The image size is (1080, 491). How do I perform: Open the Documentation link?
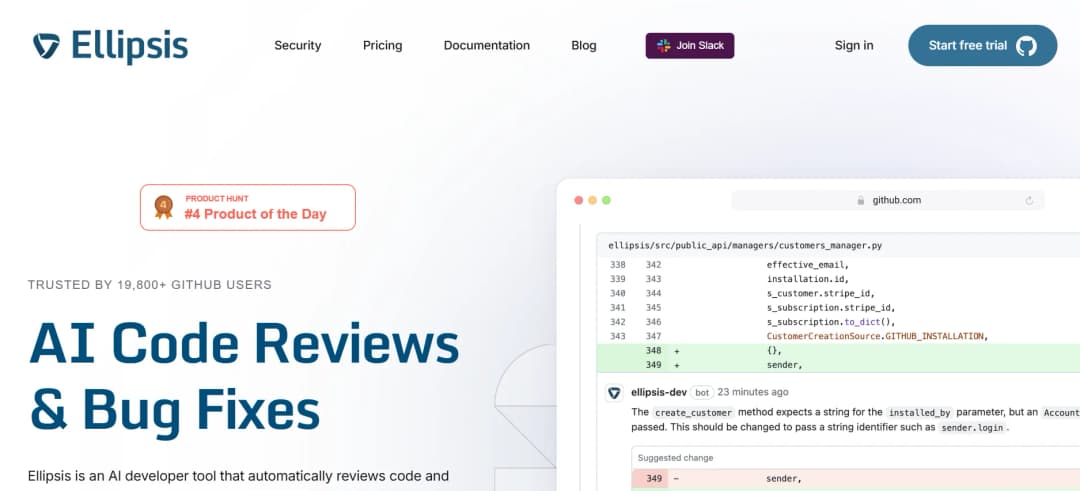click(x=486, y=45)
